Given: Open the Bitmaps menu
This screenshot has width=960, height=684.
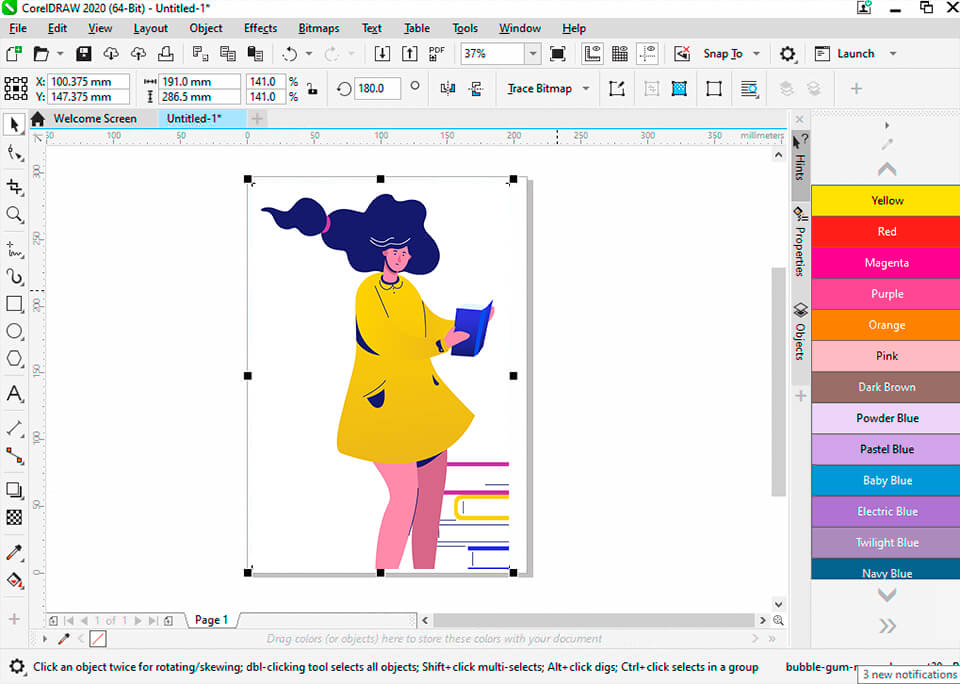Looking at the screenshot, I should [x=318, y=27].
